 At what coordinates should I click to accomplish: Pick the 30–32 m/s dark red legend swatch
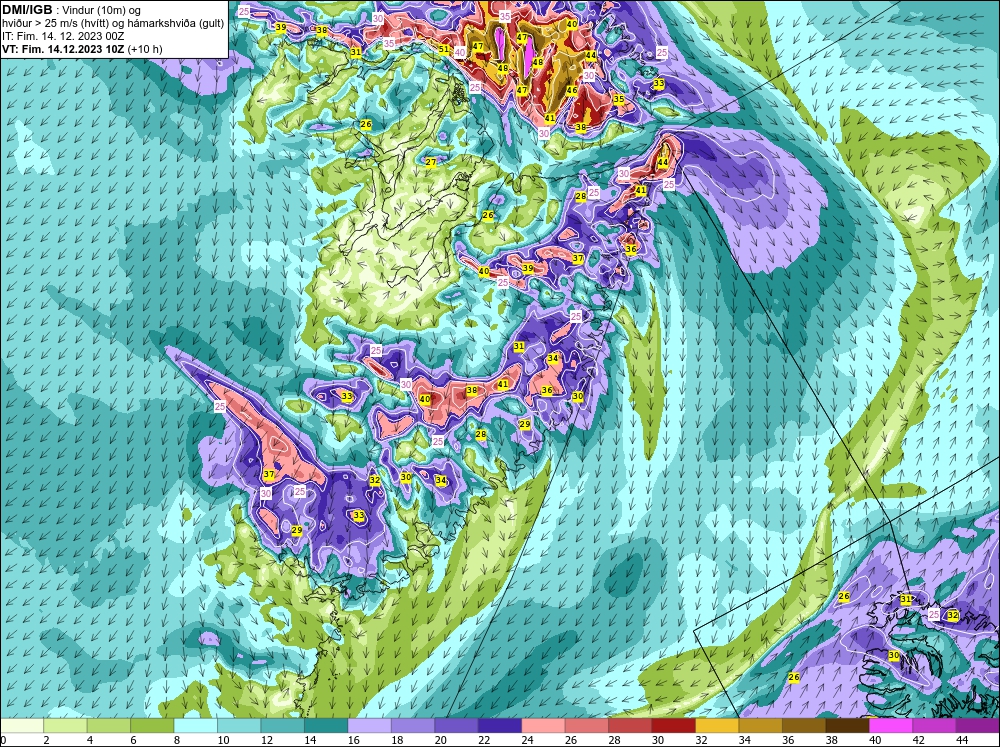click(673, 726)
